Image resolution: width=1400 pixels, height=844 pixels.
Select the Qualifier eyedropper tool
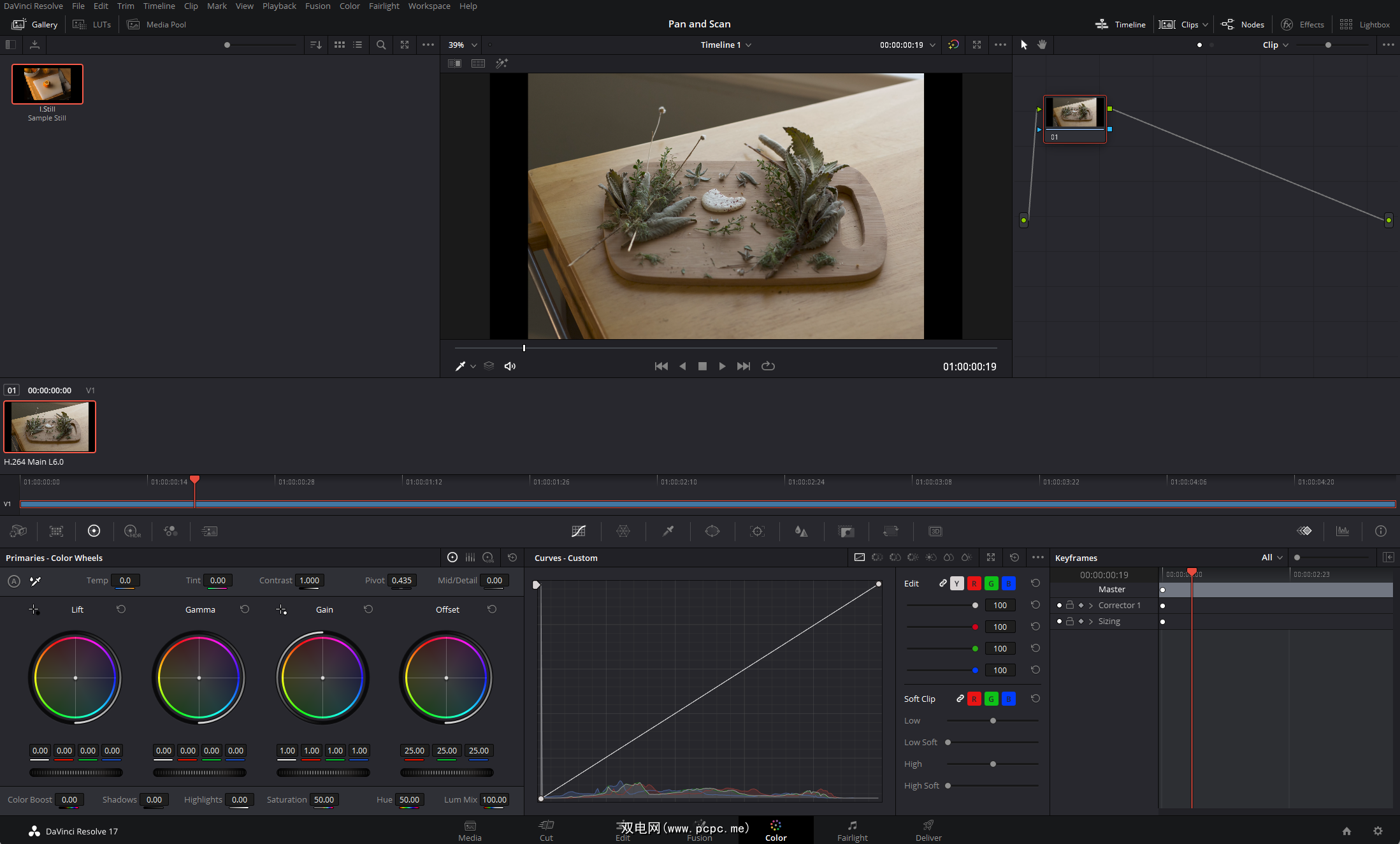(668, 531)
